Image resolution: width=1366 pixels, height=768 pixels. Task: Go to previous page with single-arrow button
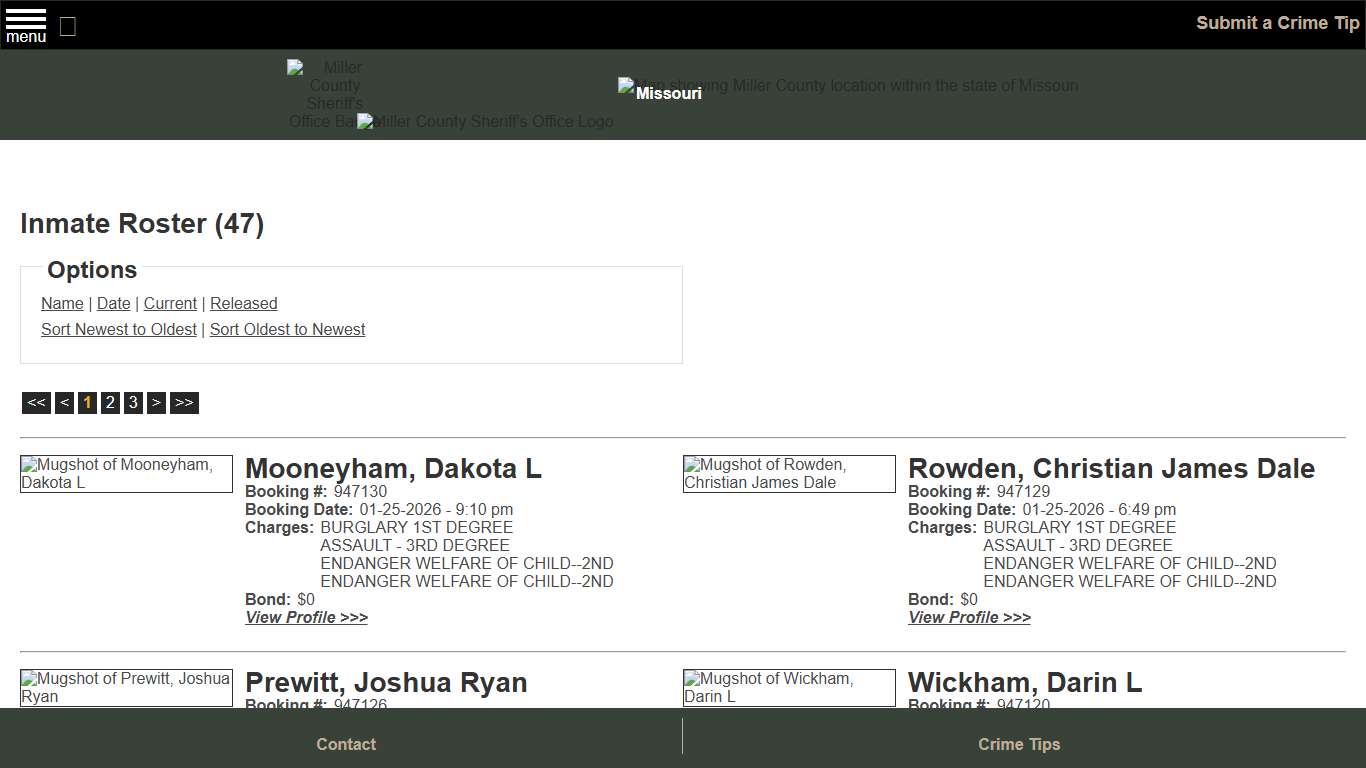pyautogui.click(x=64, y=402)
